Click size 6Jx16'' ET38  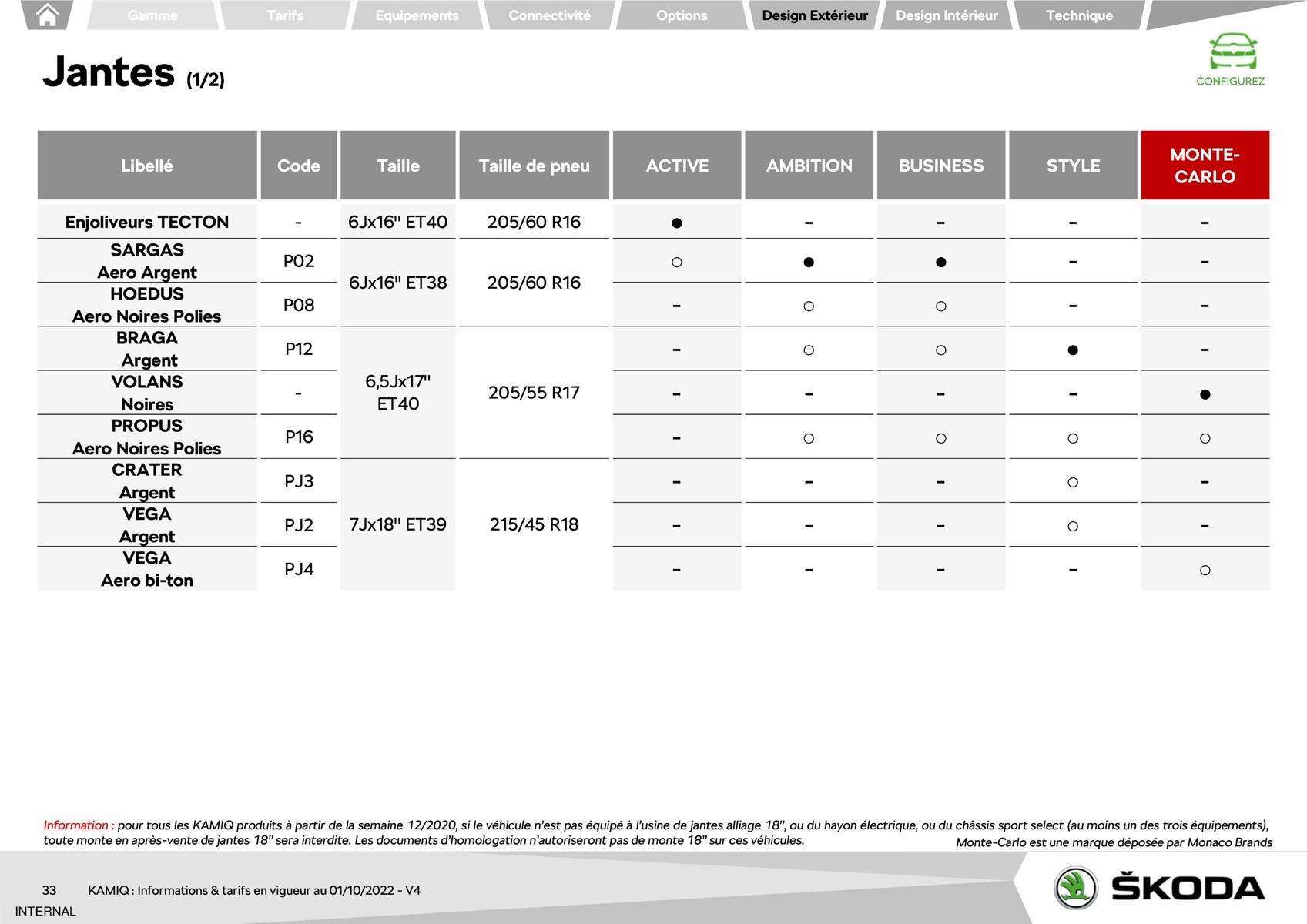coord(398,283)
